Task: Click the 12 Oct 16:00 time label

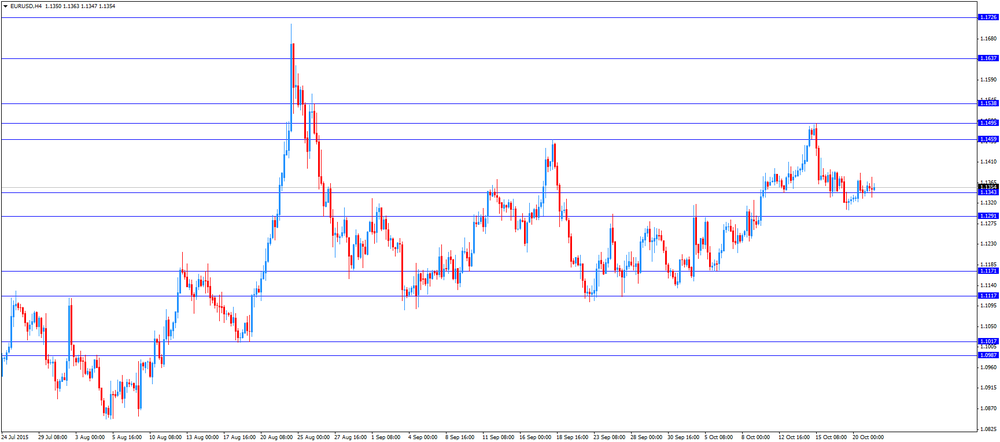Action: click(796, 438)
